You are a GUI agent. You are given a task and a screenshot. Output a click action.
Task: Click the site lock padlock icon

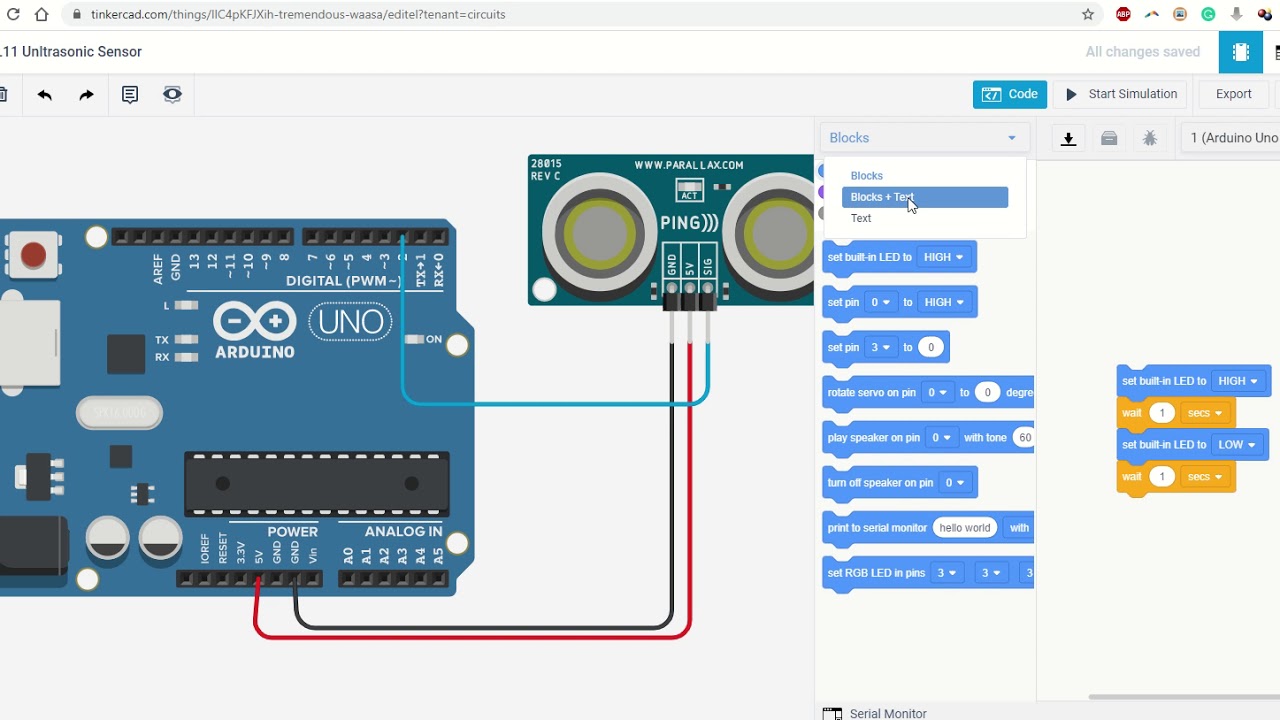[77, 14]
